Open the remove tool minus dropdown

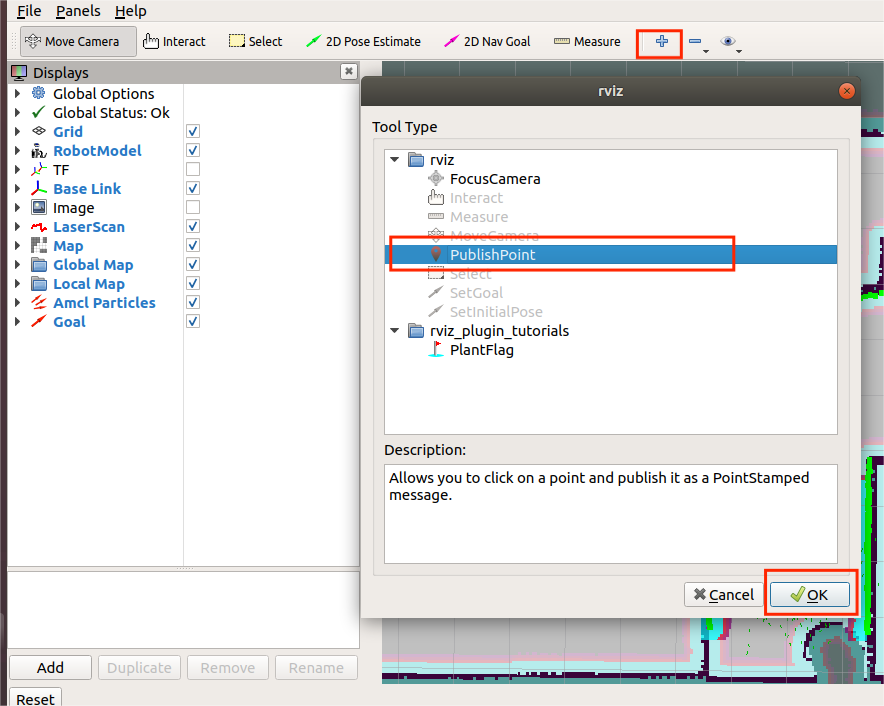click(698, 43)
